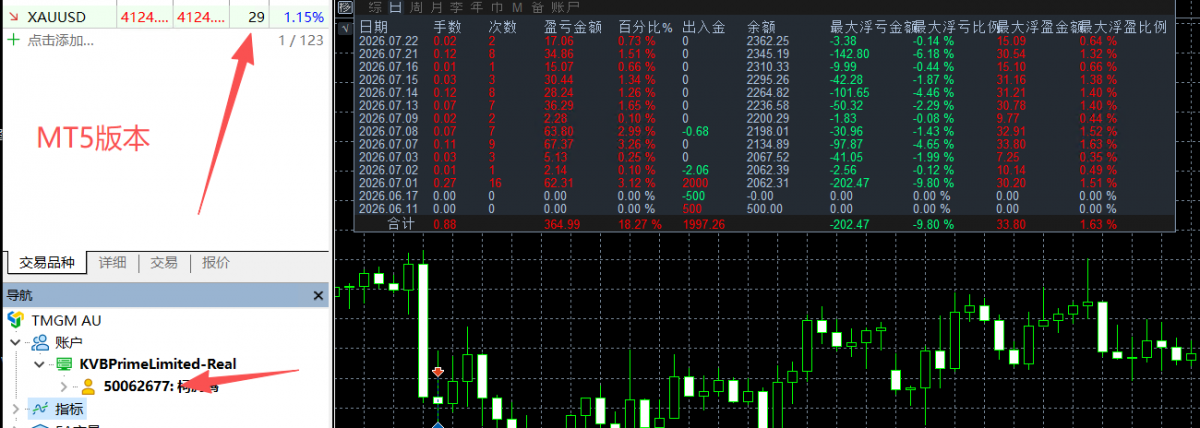The width and height of the screenshot is (1200, 428).
Task: Click the profit value 67.37
Action: (x=558, y=145)
